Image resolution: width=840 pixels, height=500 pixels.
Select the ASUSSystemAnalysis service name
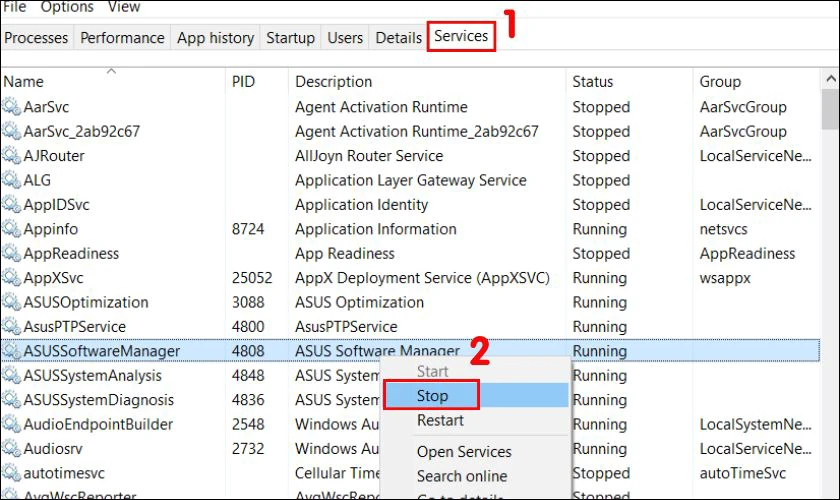93,375
